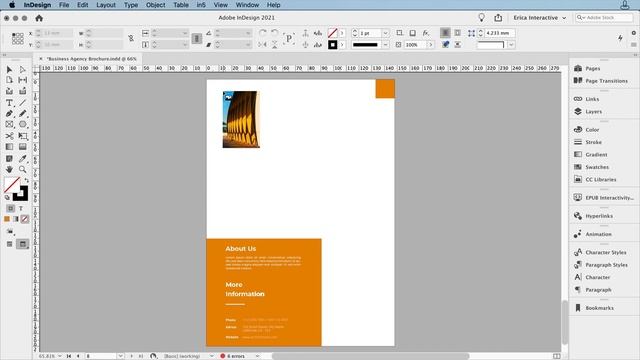Select the Selection tool arrow
Image resolution: width=640 pixels, height=360 pixels.
coord(9,69)
